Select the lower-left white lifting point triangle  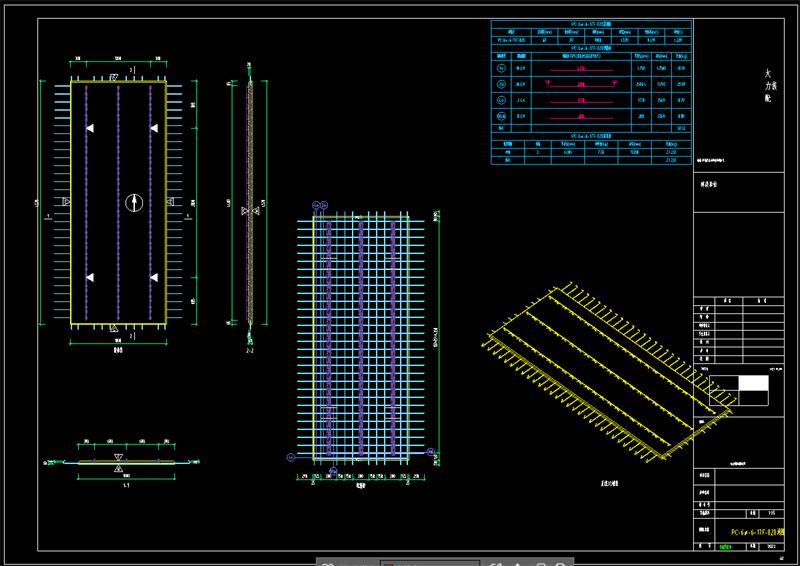(x=90, y=277)
